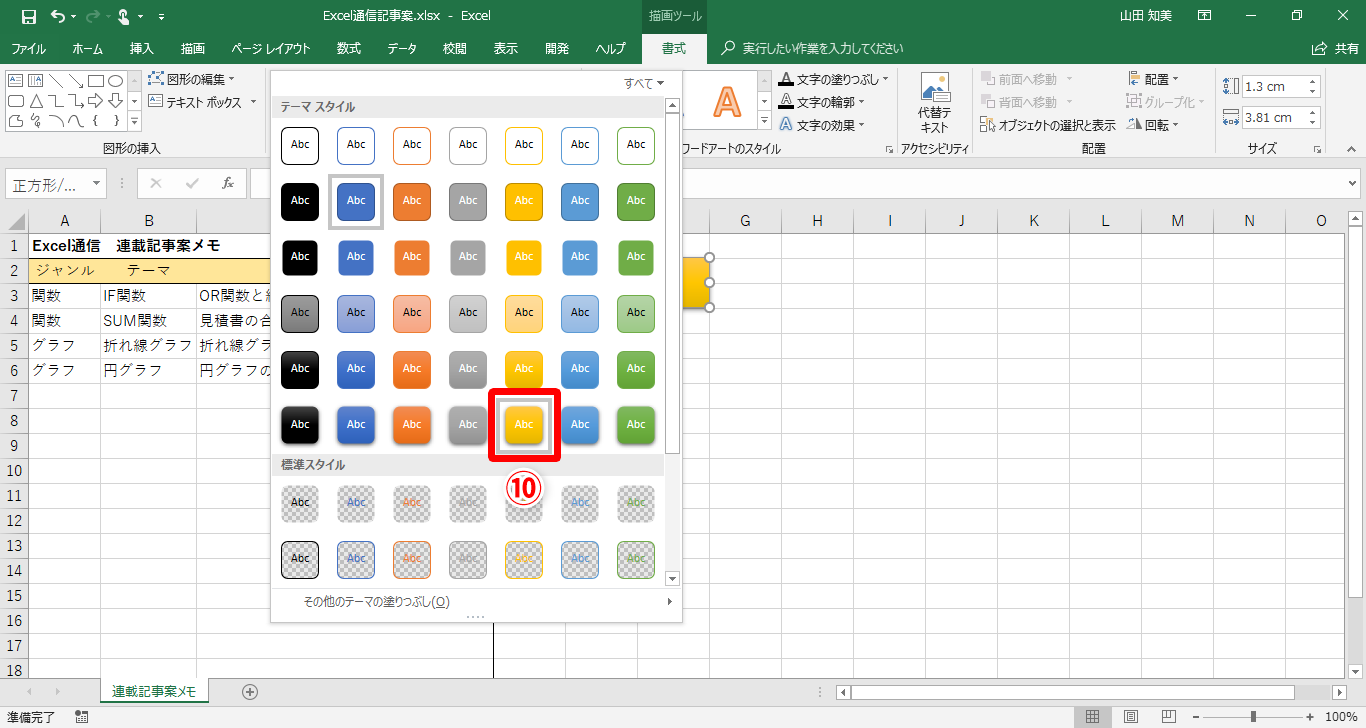1366x728 pixels.
Task: Open the 図形の編集 dropdown
Action: pyautogui.click(x=191, y=79)
